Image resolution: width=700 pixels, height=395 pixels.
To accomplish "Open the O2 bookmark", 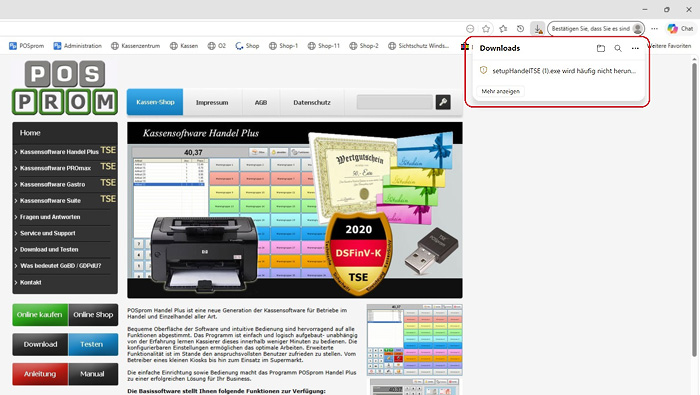I will click(217, 46).
